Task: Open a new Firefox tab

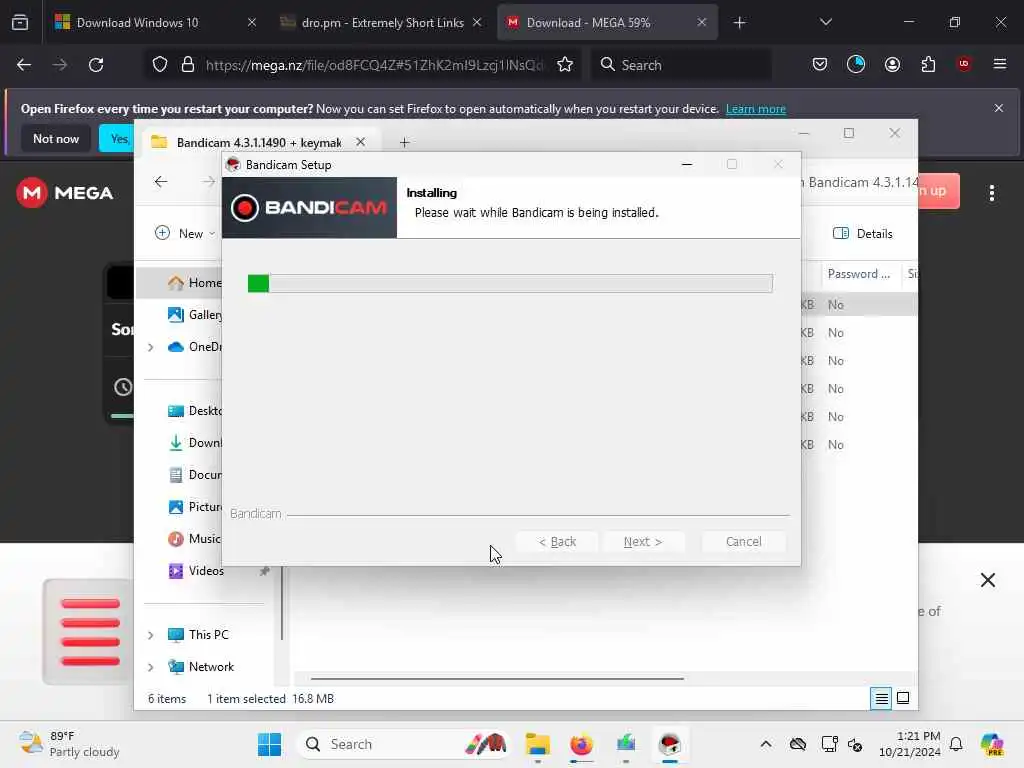Action: [x=739, y=23]
